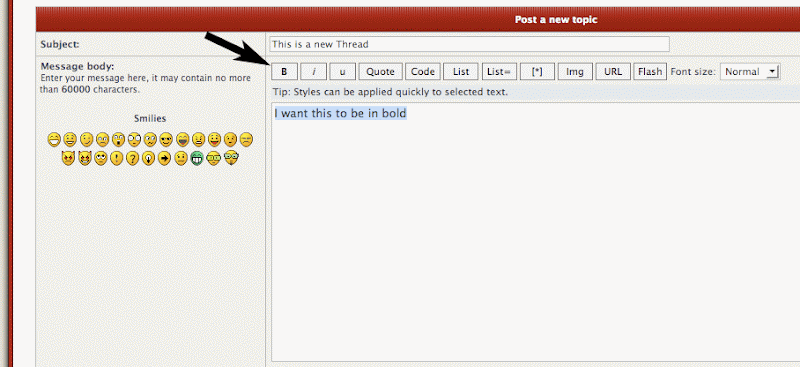Insert the question mark smiley

point(133,158)
